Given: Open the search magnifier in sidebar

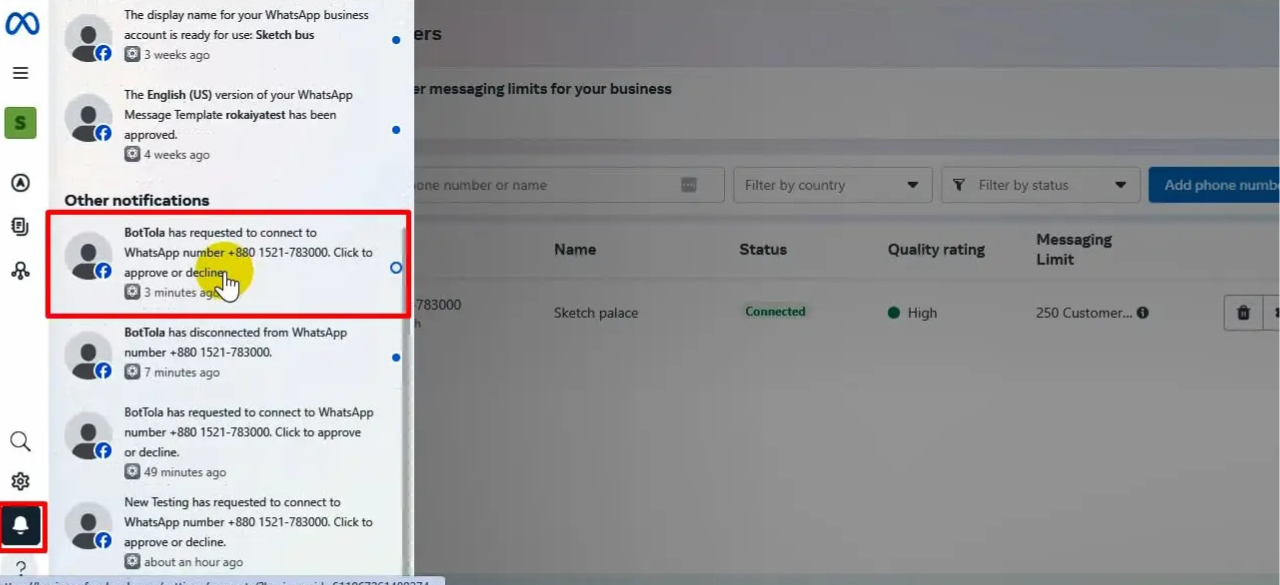Looking at the screenshot, I should pyautogui.click(x=20, y=441).
